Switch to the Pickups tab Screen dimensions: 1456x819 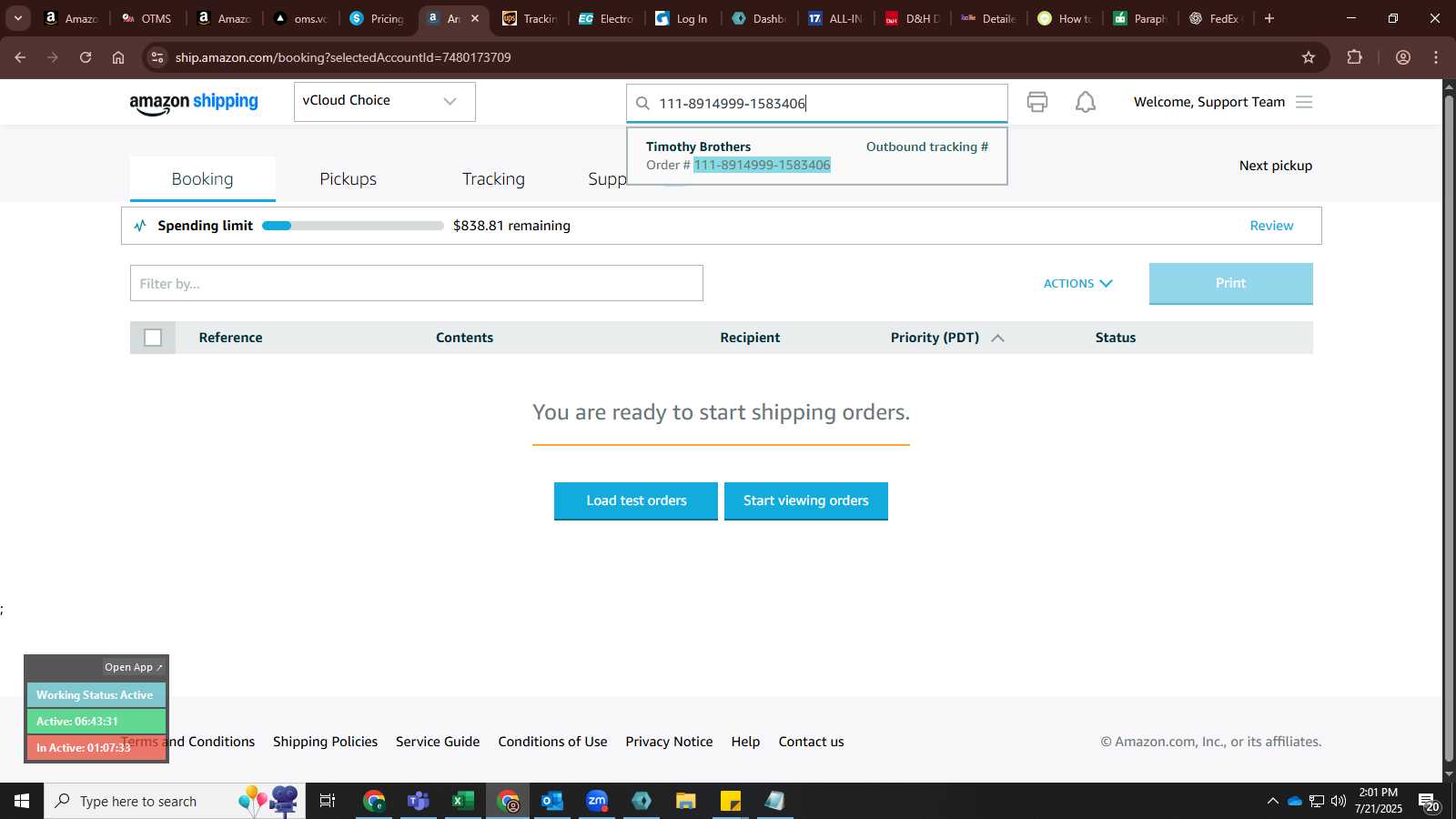348,179
